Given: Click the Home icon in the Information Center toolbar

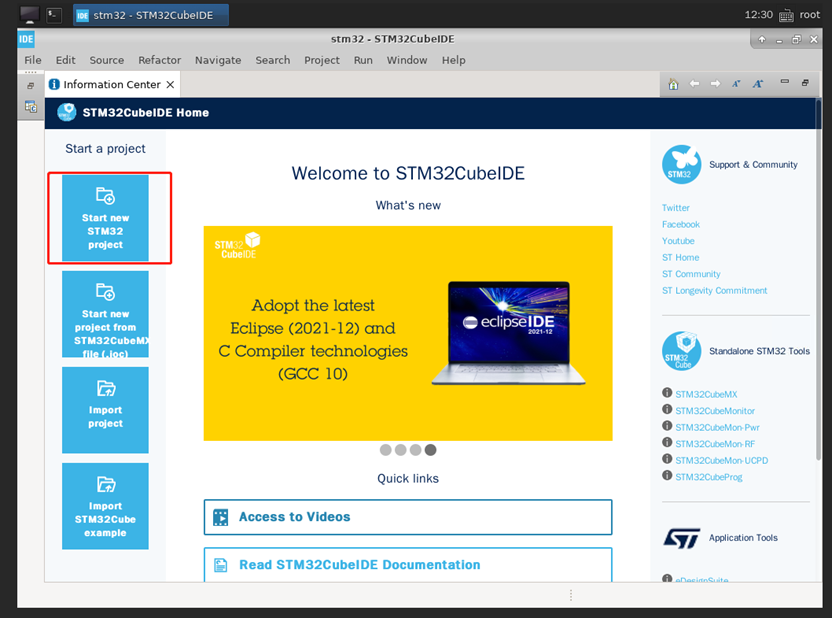Looking at the screenshot, I should click(673, 84).
